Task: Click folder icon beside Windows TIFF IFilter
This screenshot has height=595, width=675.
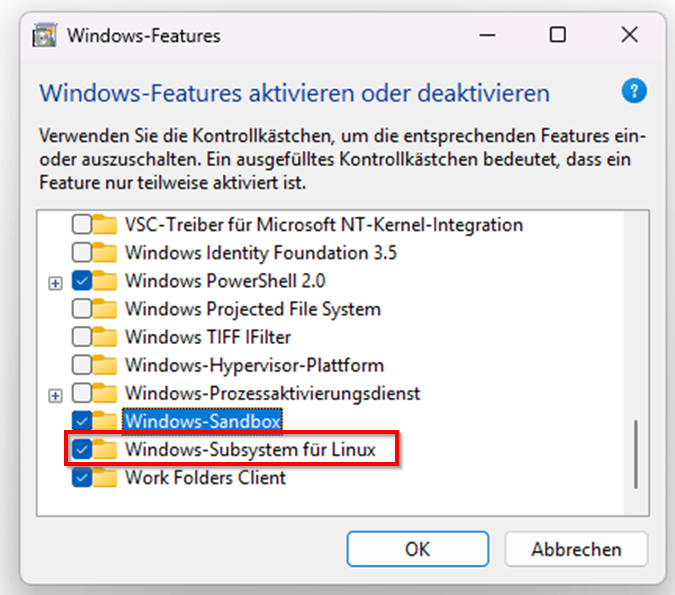Action: click(105, 337)
